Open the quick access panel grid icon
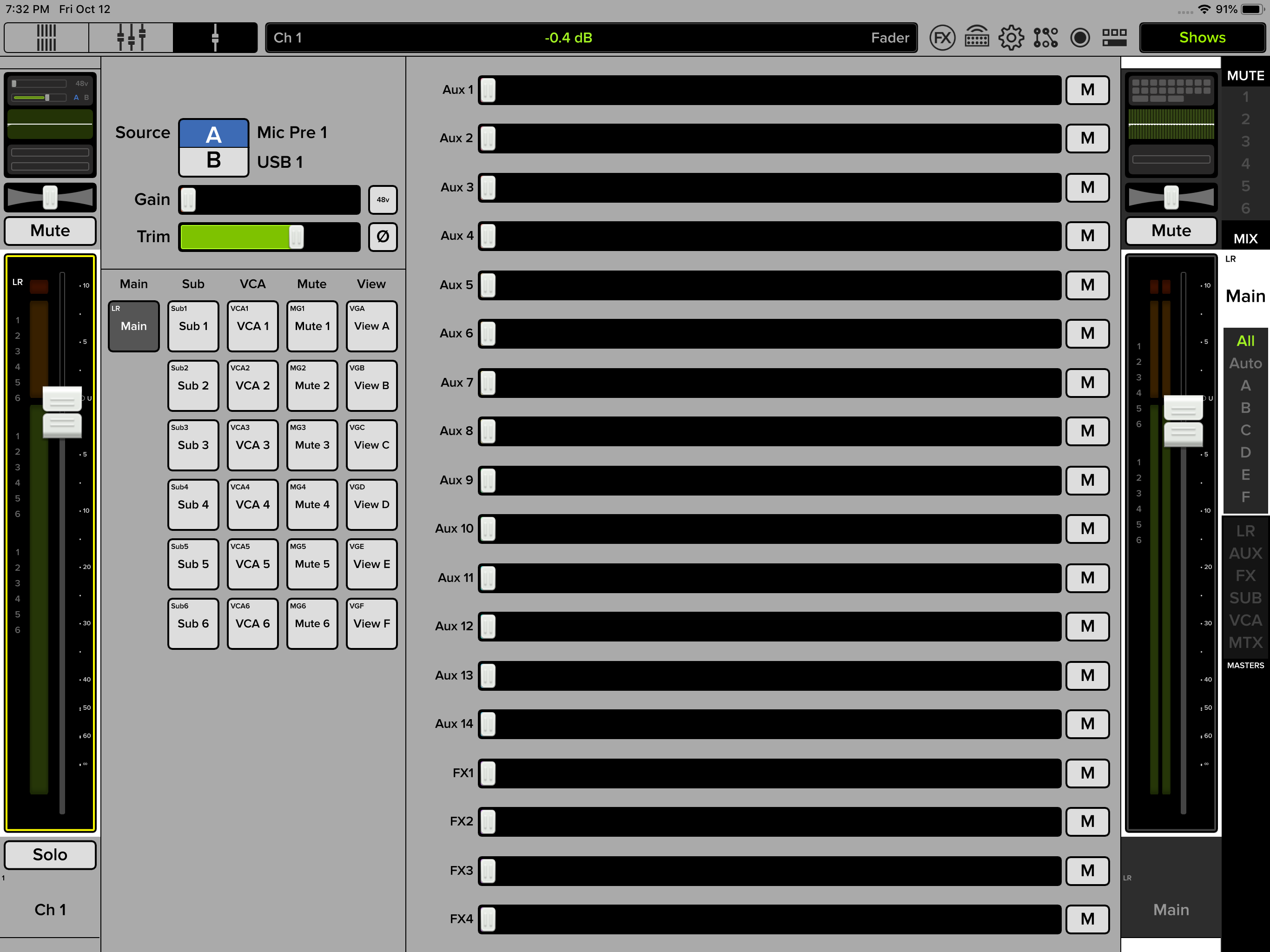Viewport: 1270px width, 952px height. (x=1114, y=38)
